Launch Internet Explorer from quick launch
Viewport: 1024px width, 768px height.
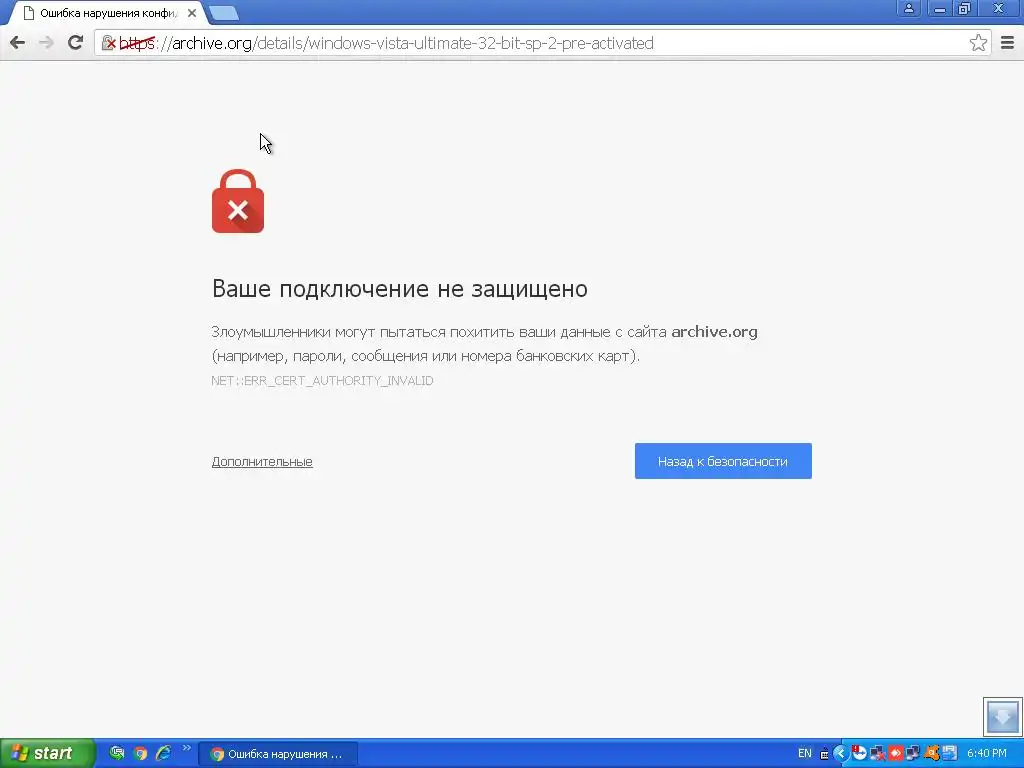point(163,753)
